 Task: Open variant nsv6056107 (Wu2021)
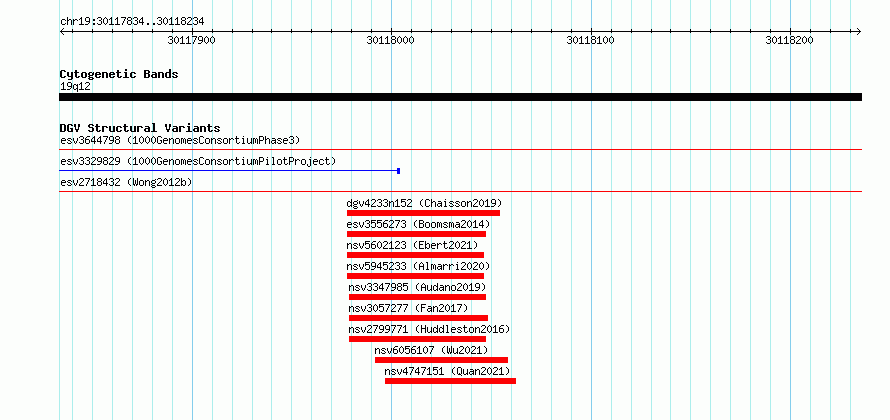pyautogui.click(x=431, y=350)
